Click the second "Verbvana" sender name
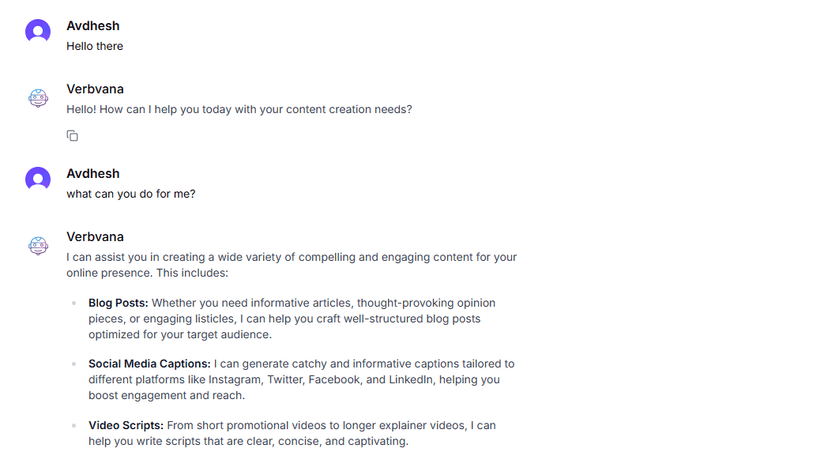This screenshot has height=449, width=828. [x=95, y=237]
